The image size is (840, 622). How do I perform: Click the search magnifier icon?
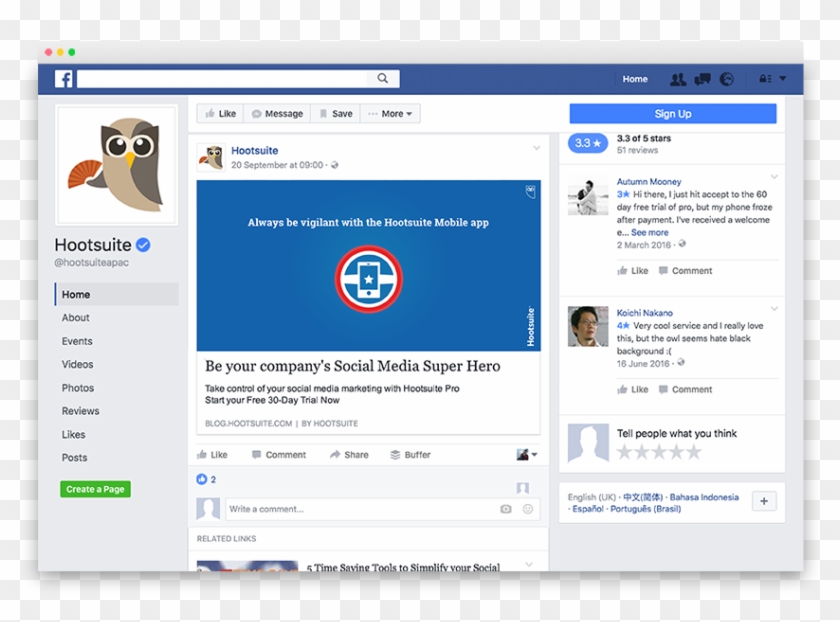point(383,79)
